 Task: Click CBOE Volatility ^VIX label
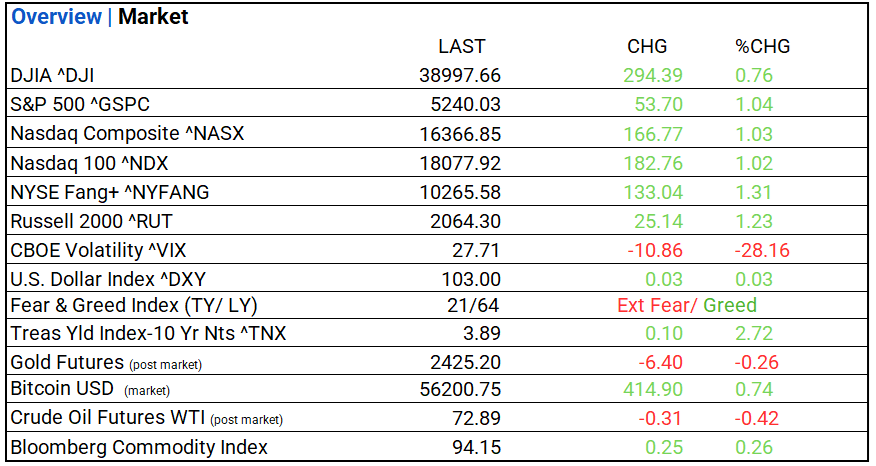click(102, 249)
